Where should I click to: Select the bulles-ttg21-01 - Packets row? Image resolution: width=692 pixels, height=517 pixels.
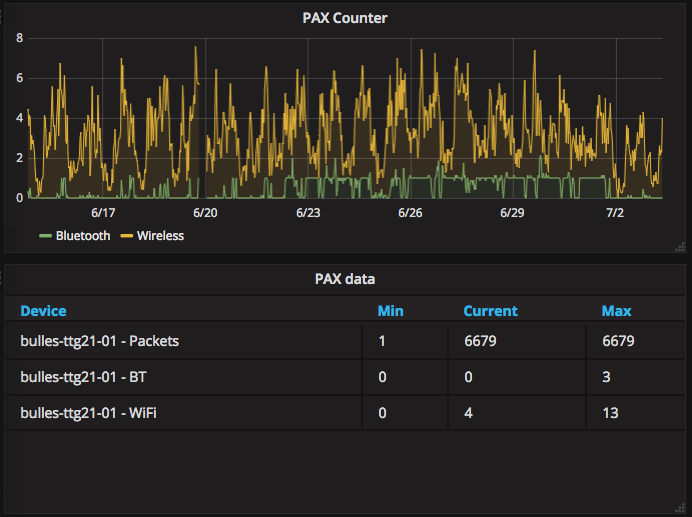coord(345,341)
